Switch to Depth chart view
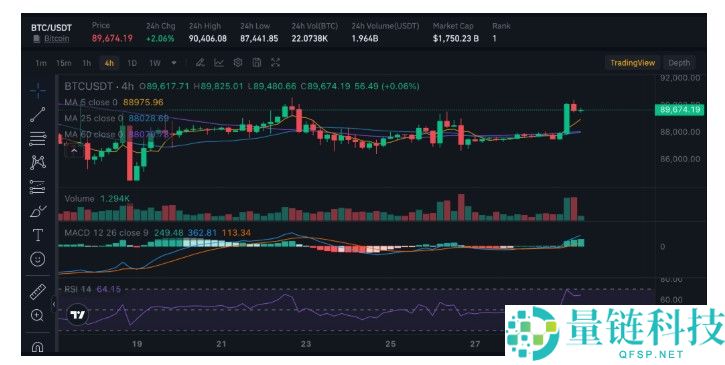Image resolution: width=725 pixels, height=365 pixels. 679,63
